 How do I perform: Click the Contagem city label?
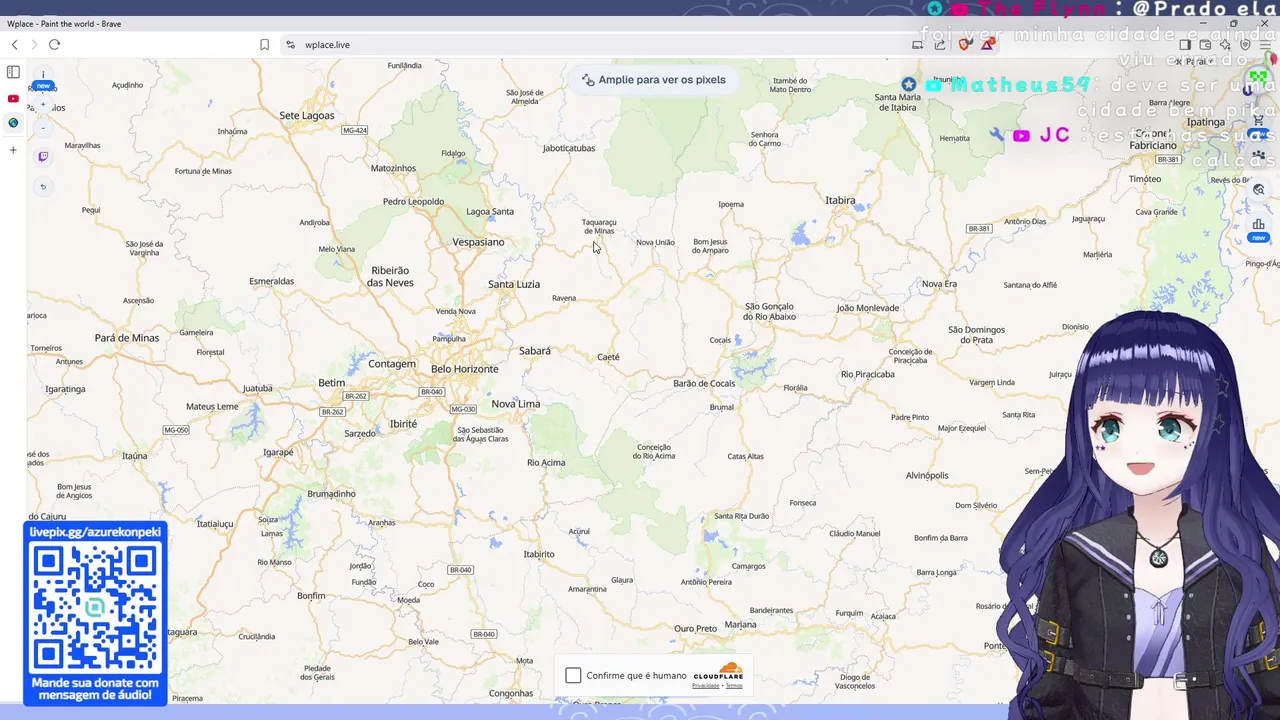(392, 364)
